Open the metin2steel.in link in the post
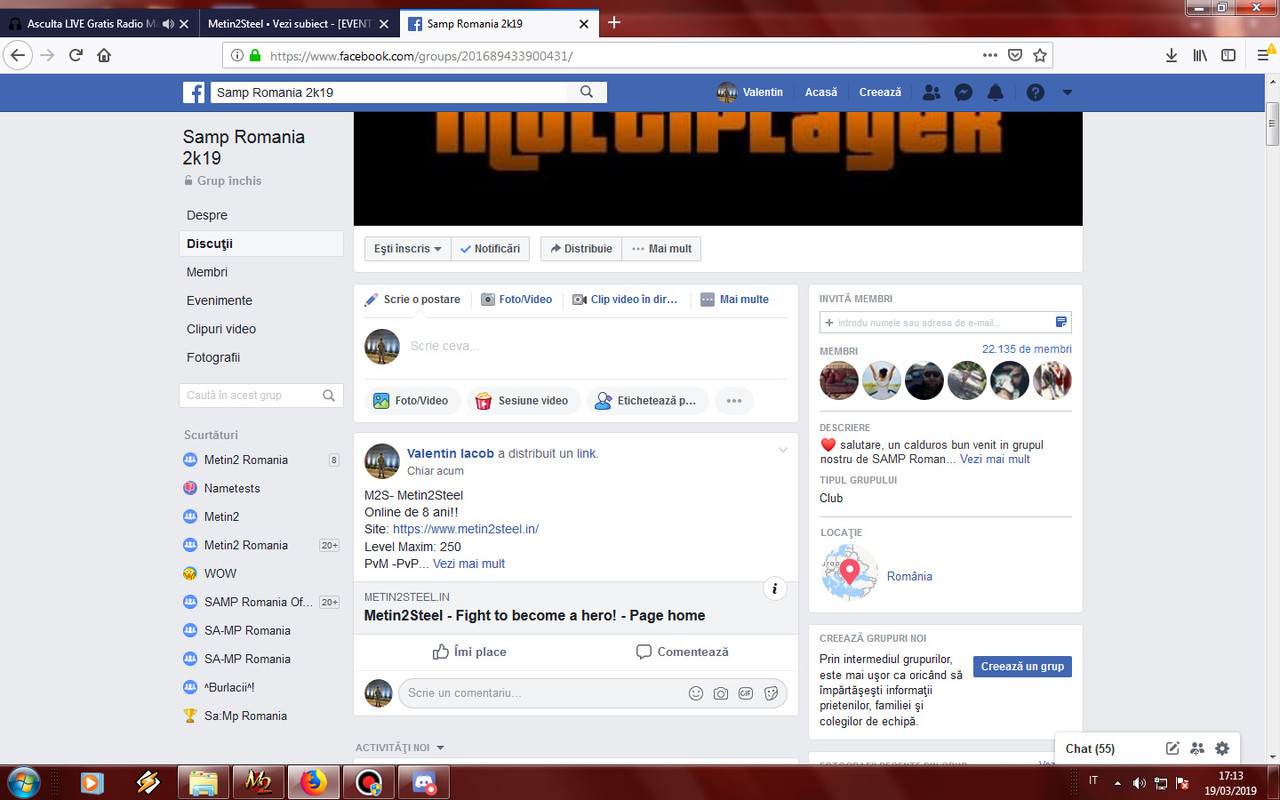Viewport: 1280px width, 800px height. pos(467,529)
